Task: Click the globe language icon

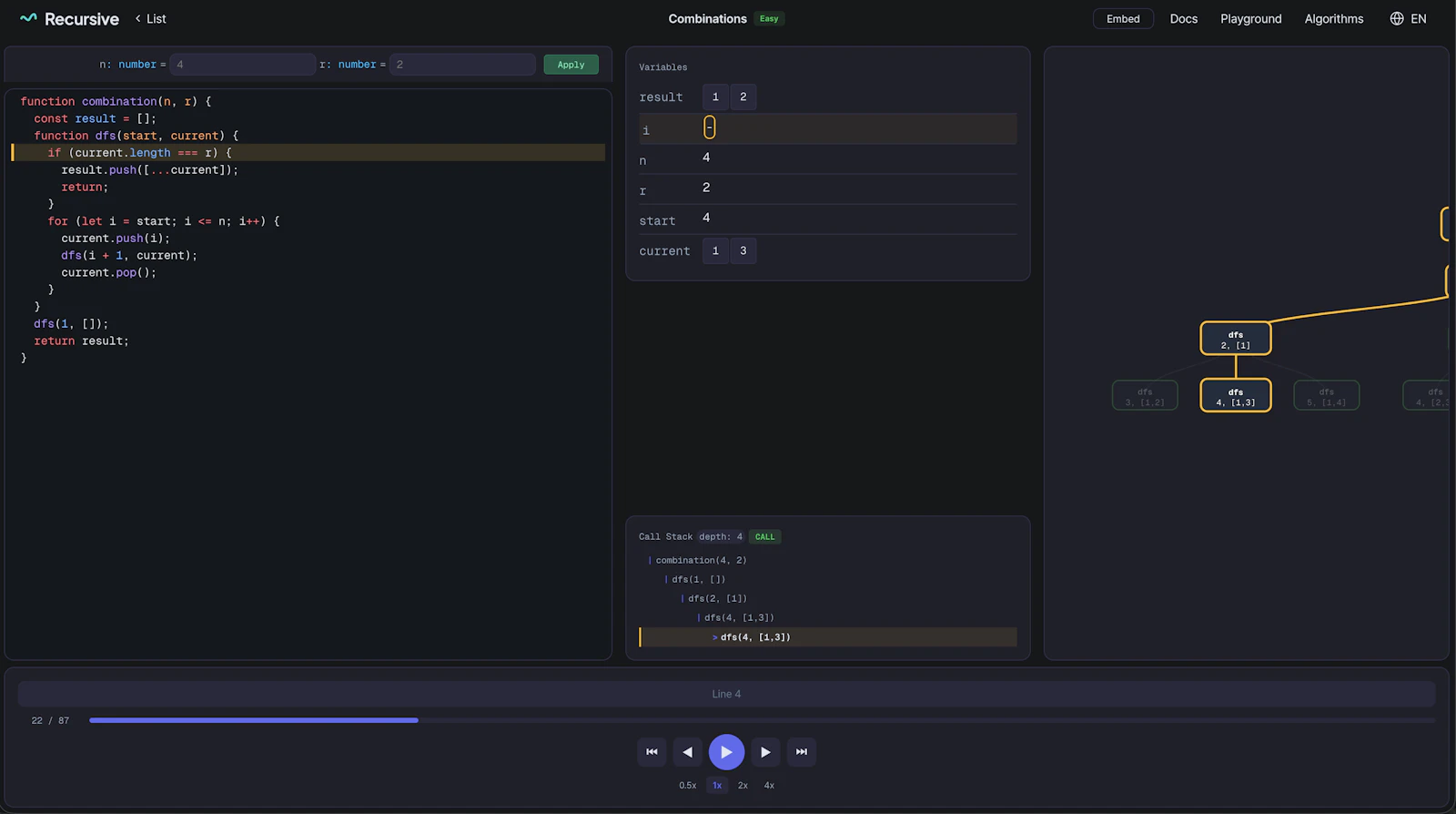Action: (x=1397, y=18)
